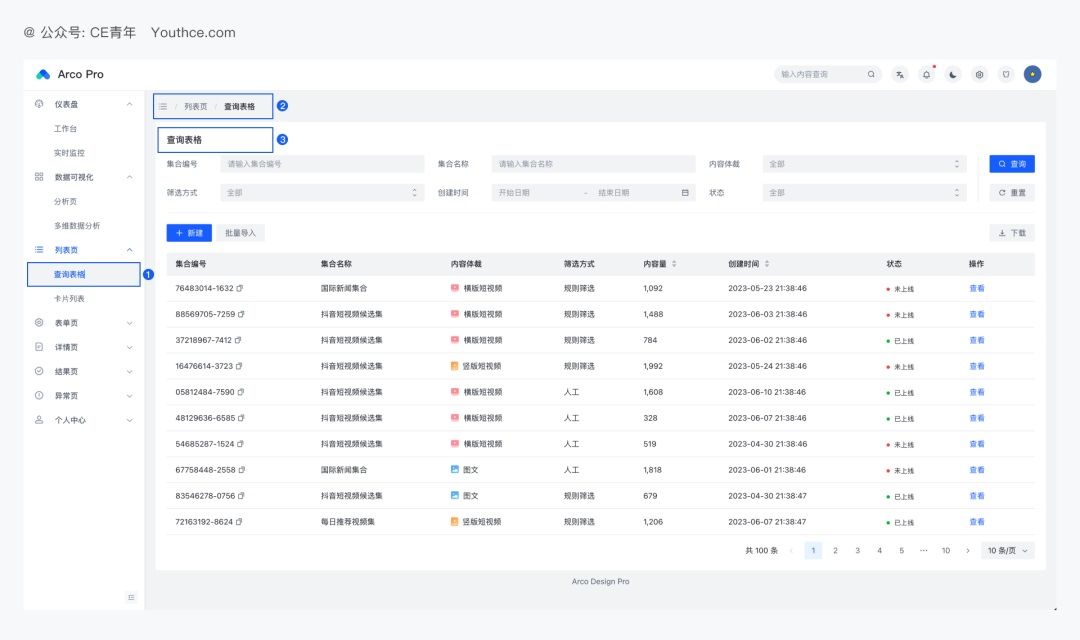This screenshot has width=1080, height=640.
Task: Click 查看 for row 72163192-8624
Action: 977,522
